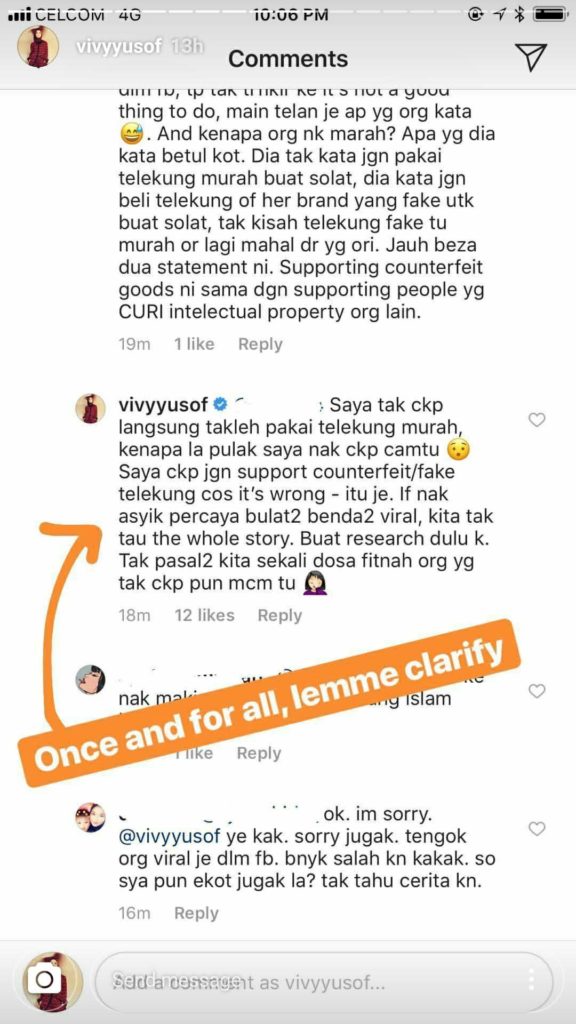This screenshot has width=576, height=1024.
Task: Tap vivyyusof username in story header
Action: click(x=118, y=49)
